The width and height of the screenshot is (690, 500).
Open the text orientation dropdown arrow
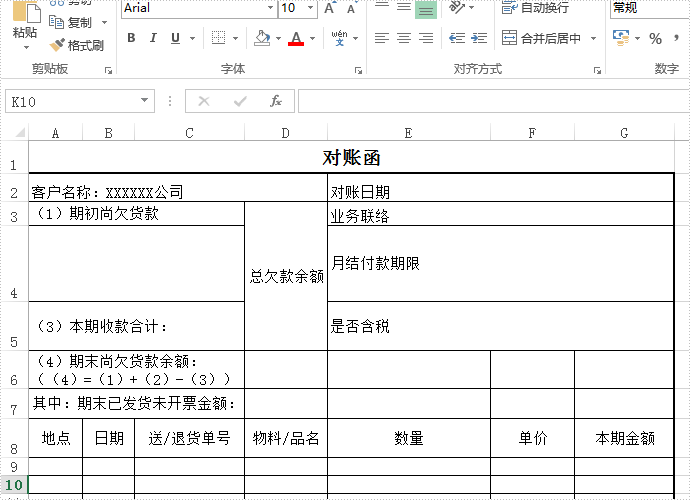472,7
